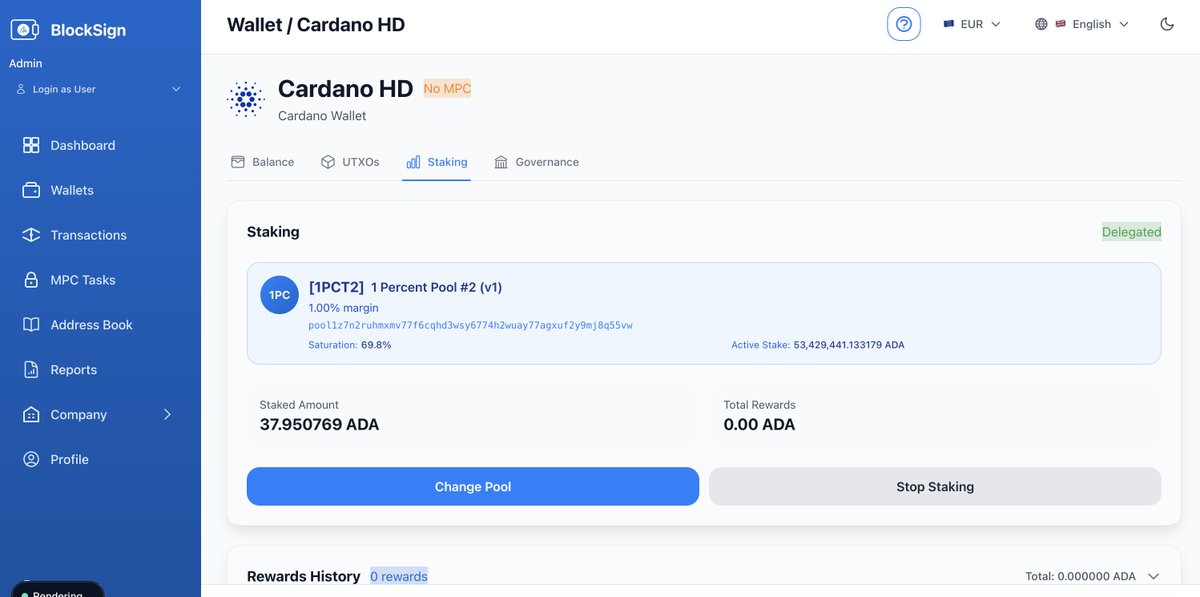
Task: Click the Profile user icon
Action: [x=31, y=460]
